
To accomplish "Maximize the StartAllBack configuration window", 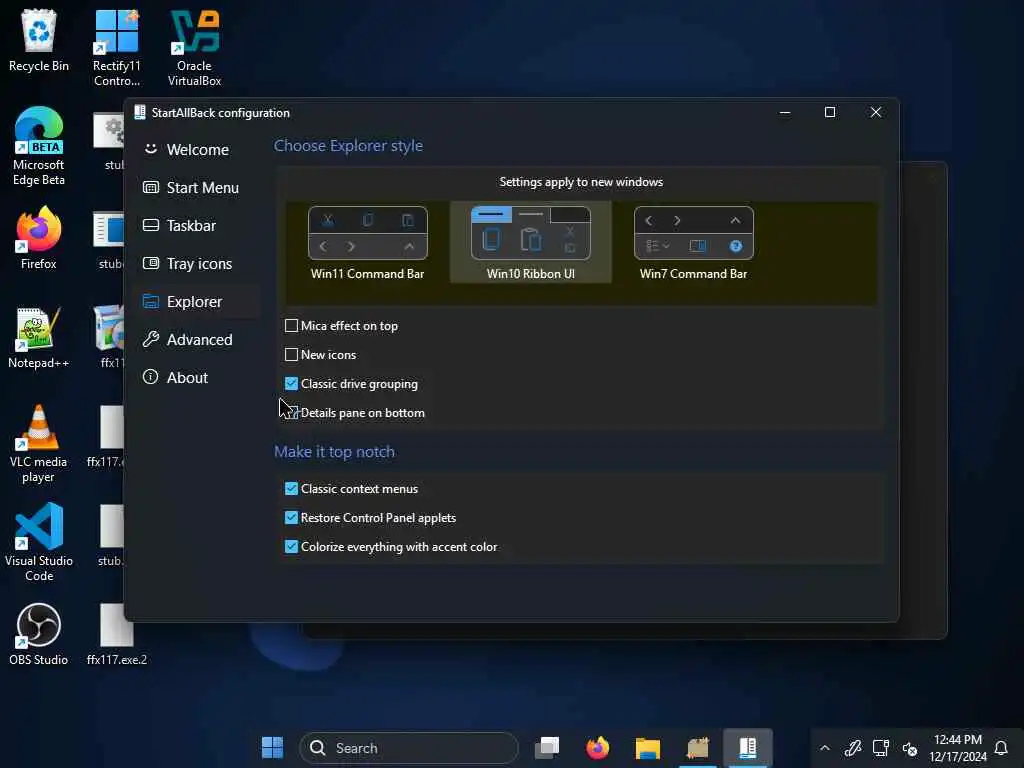I will [x=830, y=112].
